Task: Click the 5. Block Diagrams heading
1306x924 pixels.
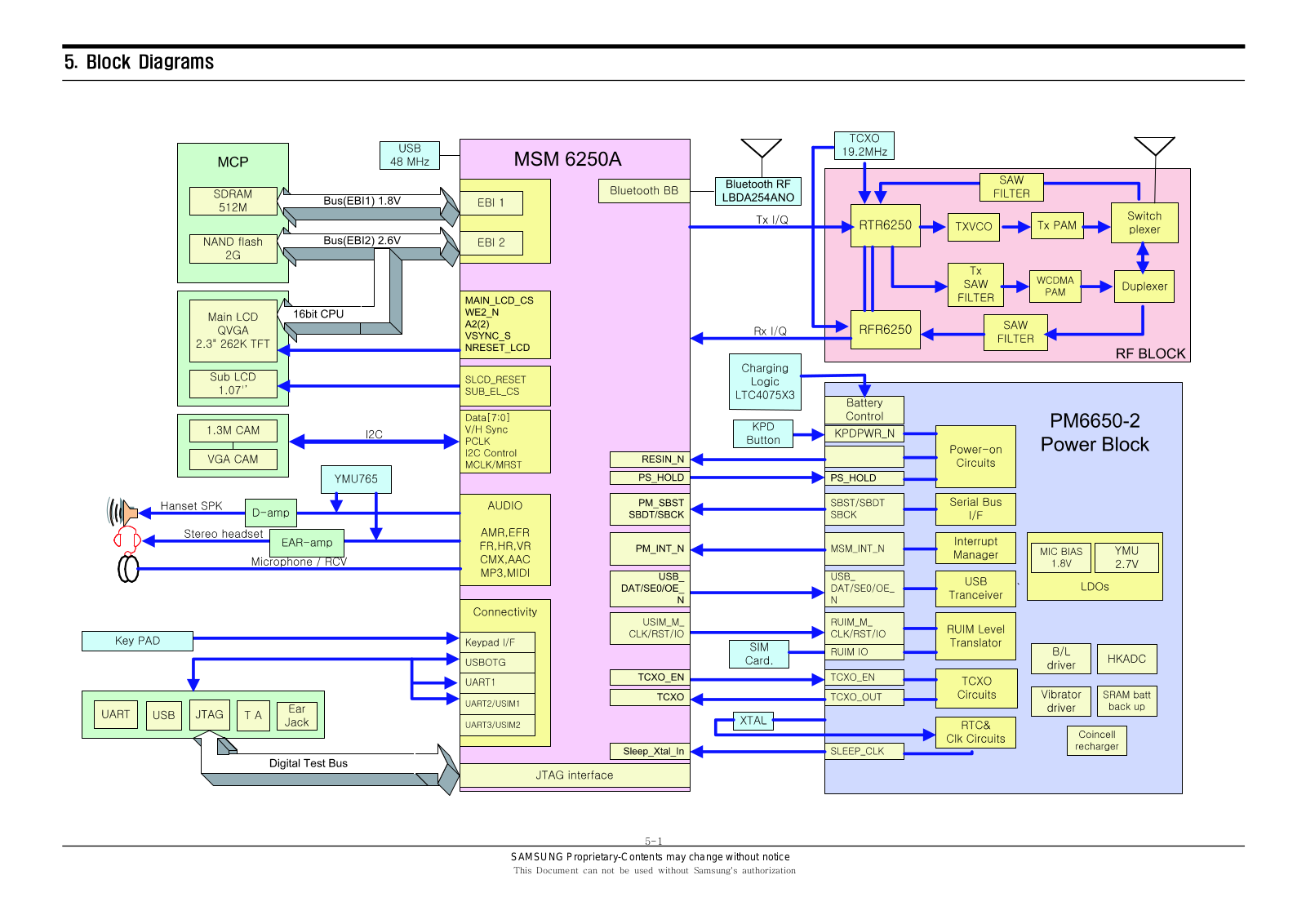Action: click(x=139, y=62)
